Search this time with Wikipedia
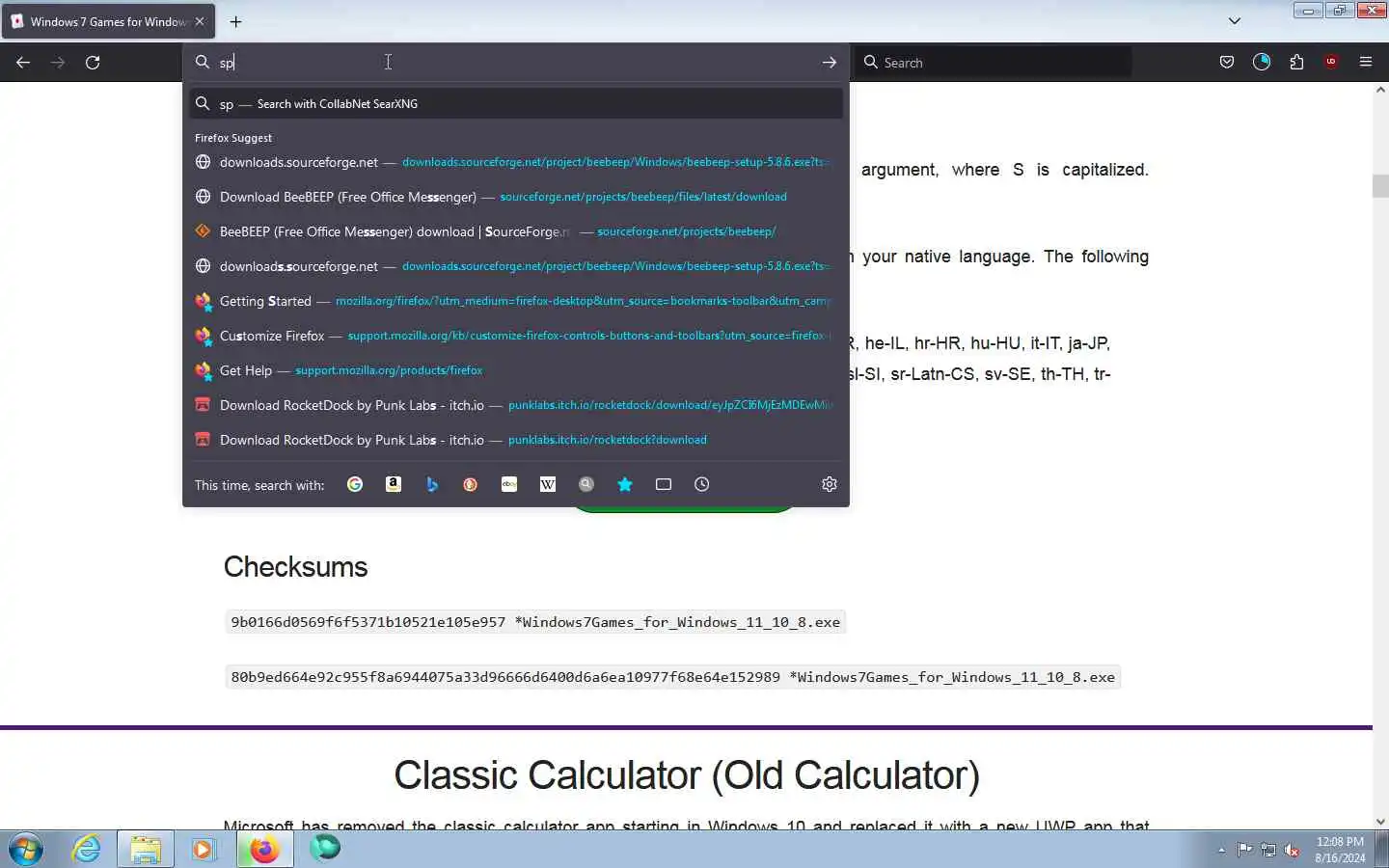This screenshot has width=1389, height=868. pos(548,484)
